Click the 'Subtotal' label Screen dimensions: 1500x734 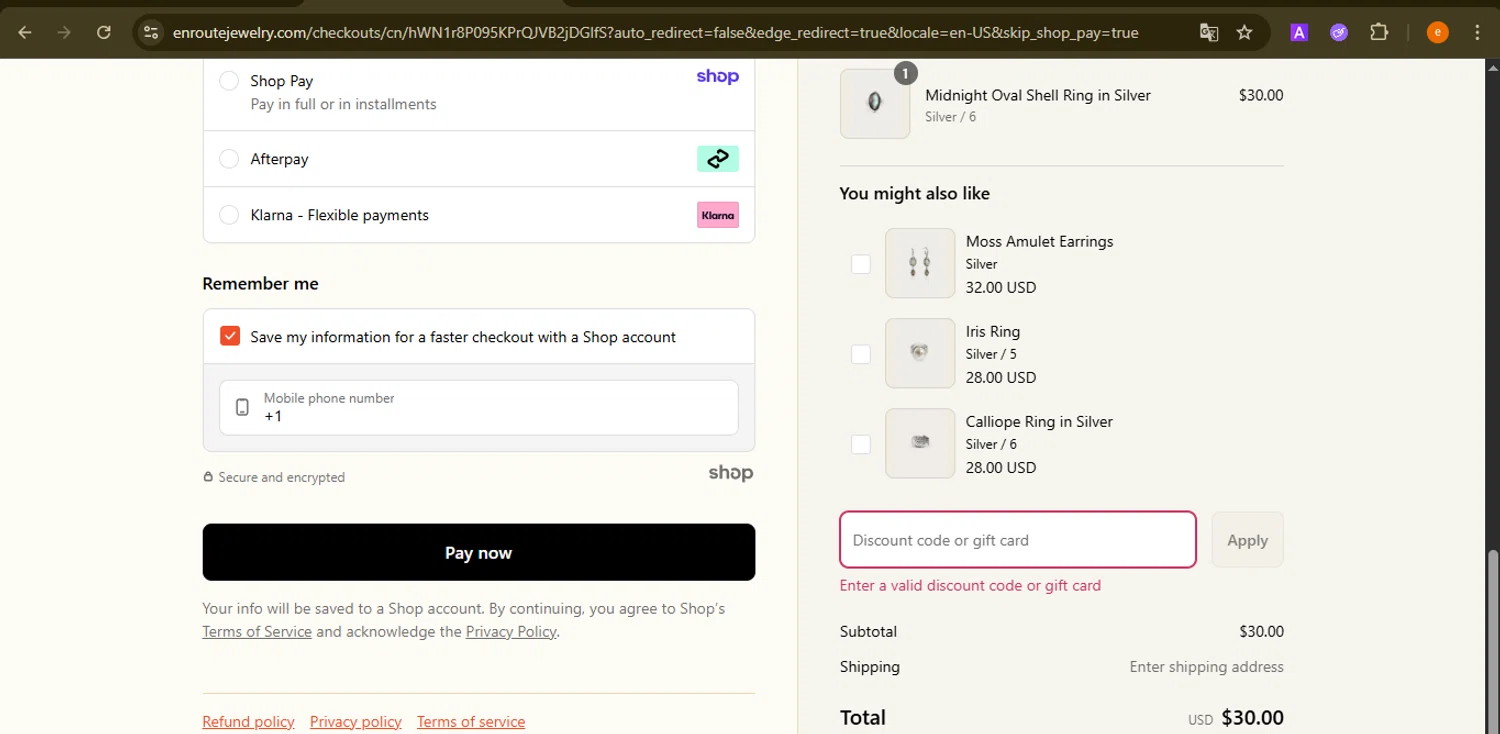(869, 631)
